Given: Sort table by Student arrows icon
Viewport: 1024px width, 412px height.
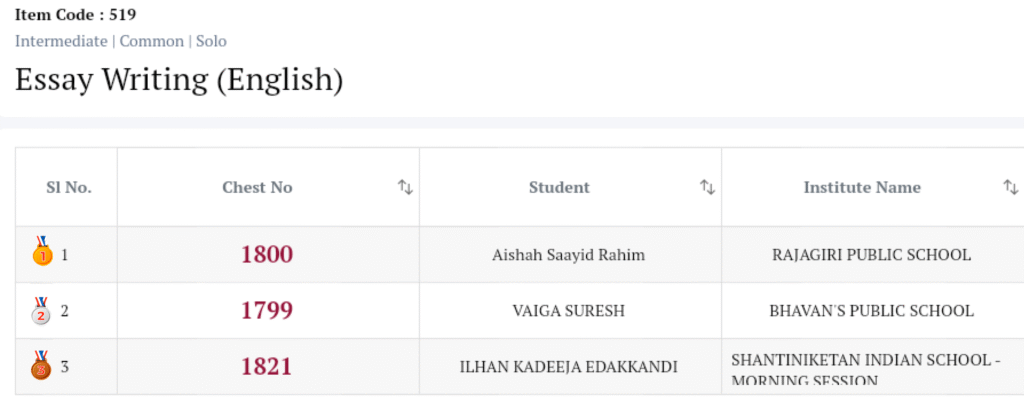Looking at the screenshot, I should pyautogui.click(x=707, y=187).
